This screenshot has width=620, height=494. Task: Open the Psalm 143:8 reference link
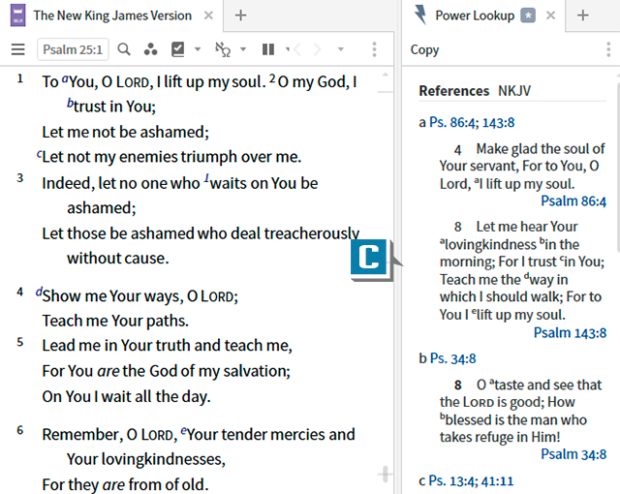pyautogui.click(x=570, y=332)
